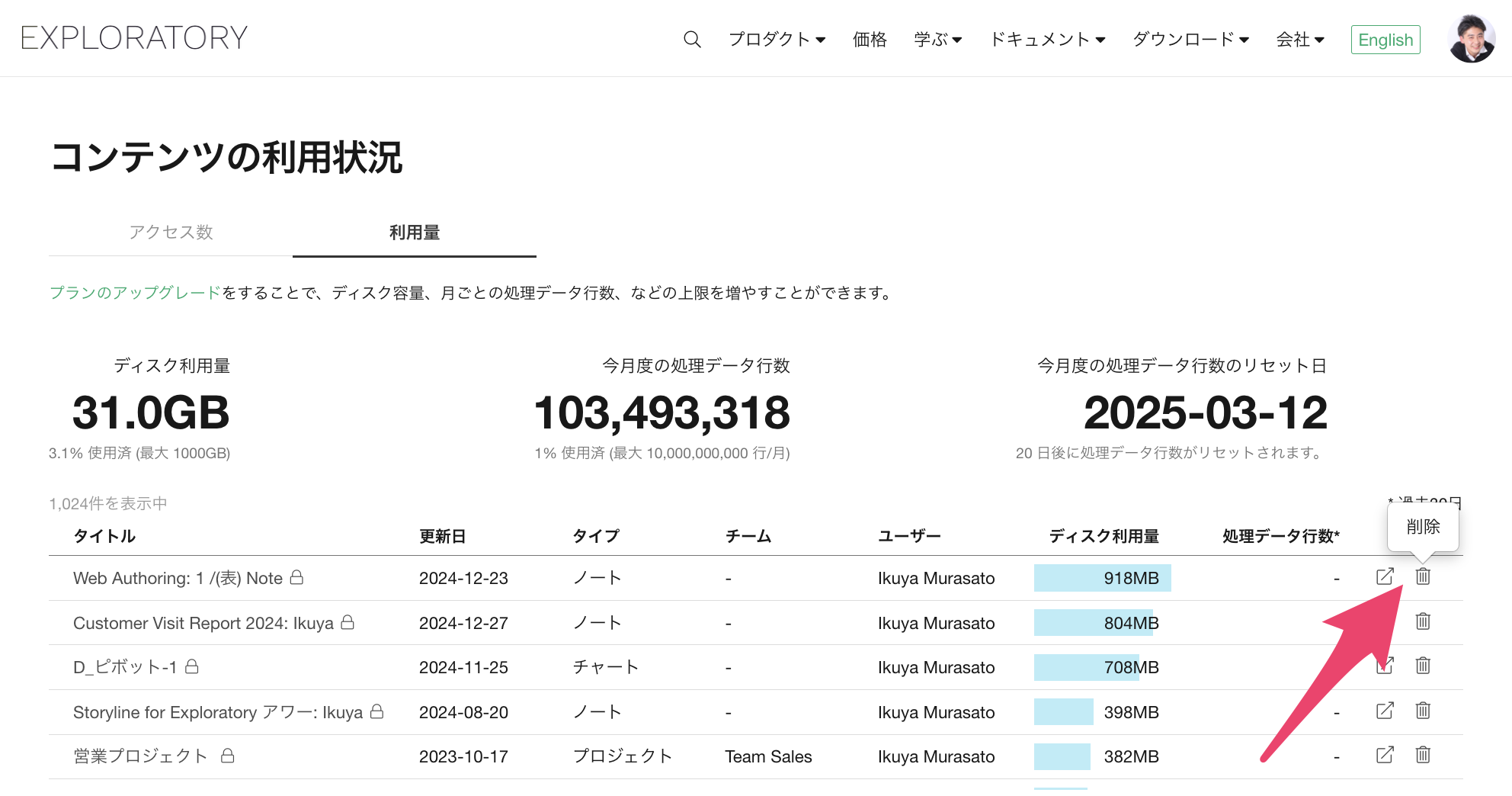The image size is (1512, 796).
Task: Click the date 2024-12-23
Action: [x=463, y=578]
